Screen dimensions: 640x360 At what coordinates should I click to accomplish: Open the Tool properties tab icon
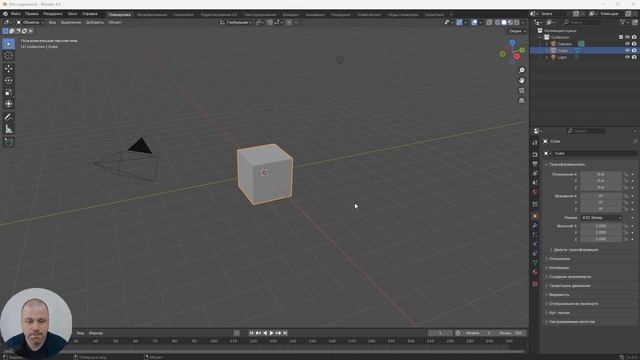(535, 143)
